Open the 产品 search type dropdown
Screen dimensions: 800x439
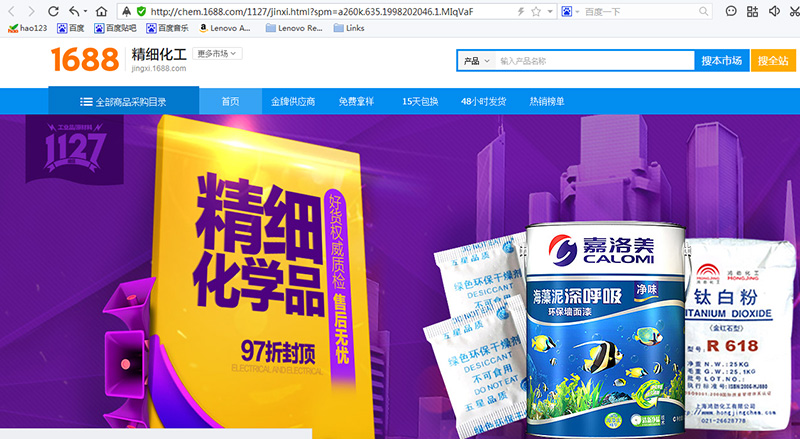tap(477, 61)
